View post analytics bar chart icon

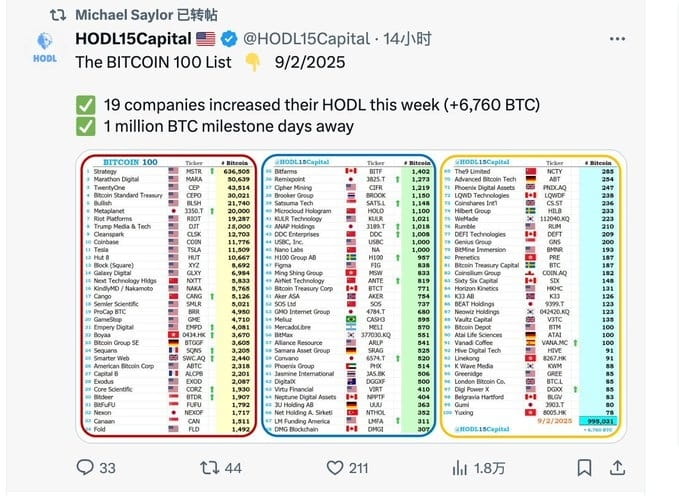tap(459, 468)
